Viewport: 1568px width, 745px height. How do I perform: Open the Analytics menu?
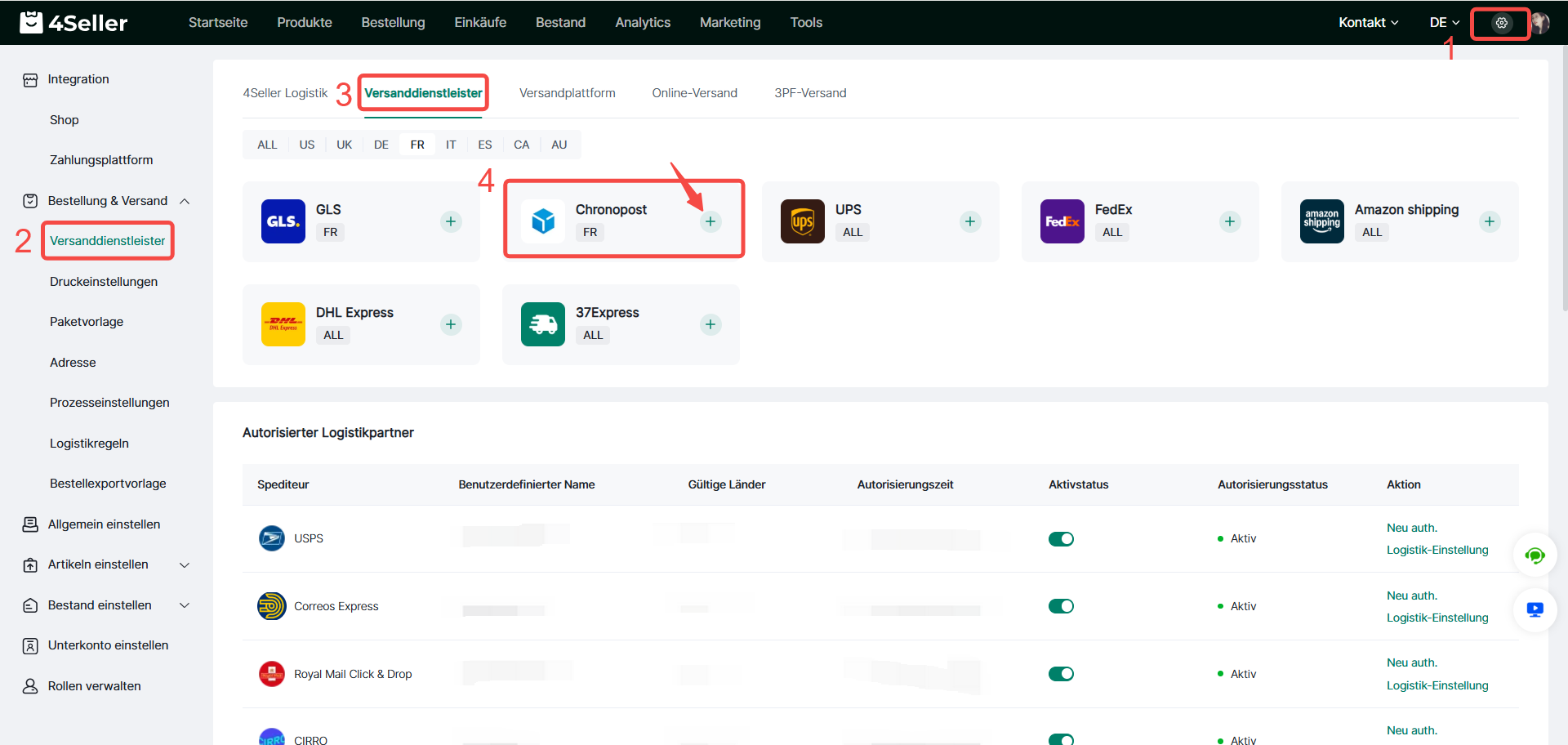643,23
